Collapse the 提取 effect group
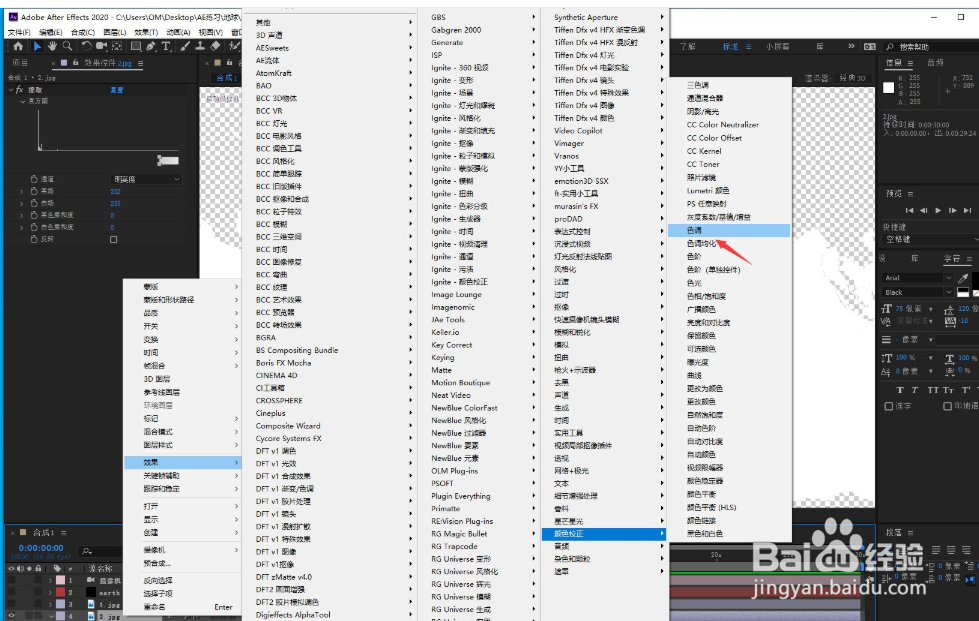This screenshot has height=621, width=979. coord(11,90)
